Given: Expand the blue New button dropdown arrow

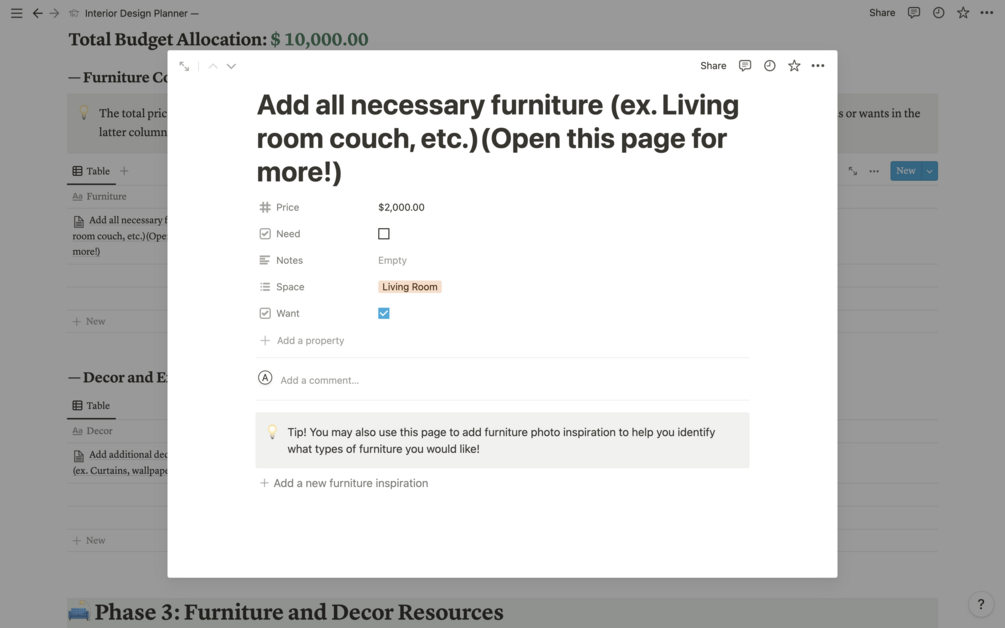Looking at the screenshot, I should coord(930,171).
